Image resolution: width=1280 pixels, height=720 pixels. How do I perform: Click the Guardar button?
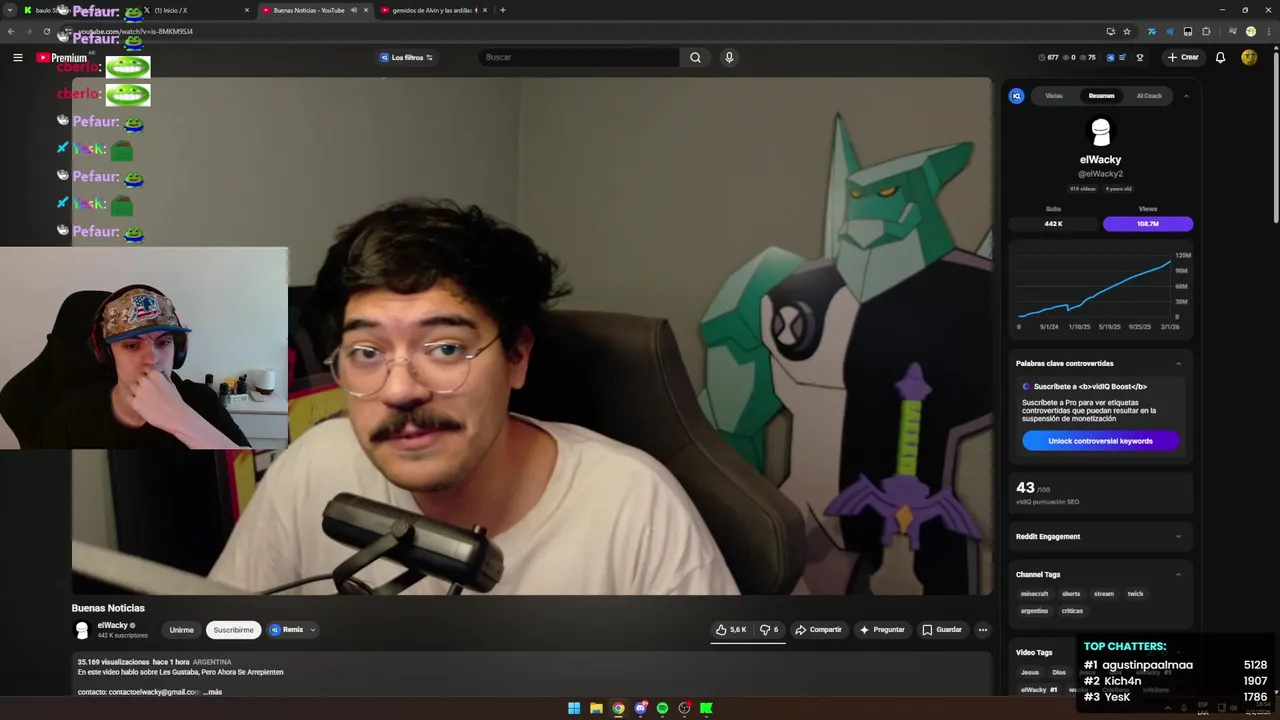tap(942, 630)
